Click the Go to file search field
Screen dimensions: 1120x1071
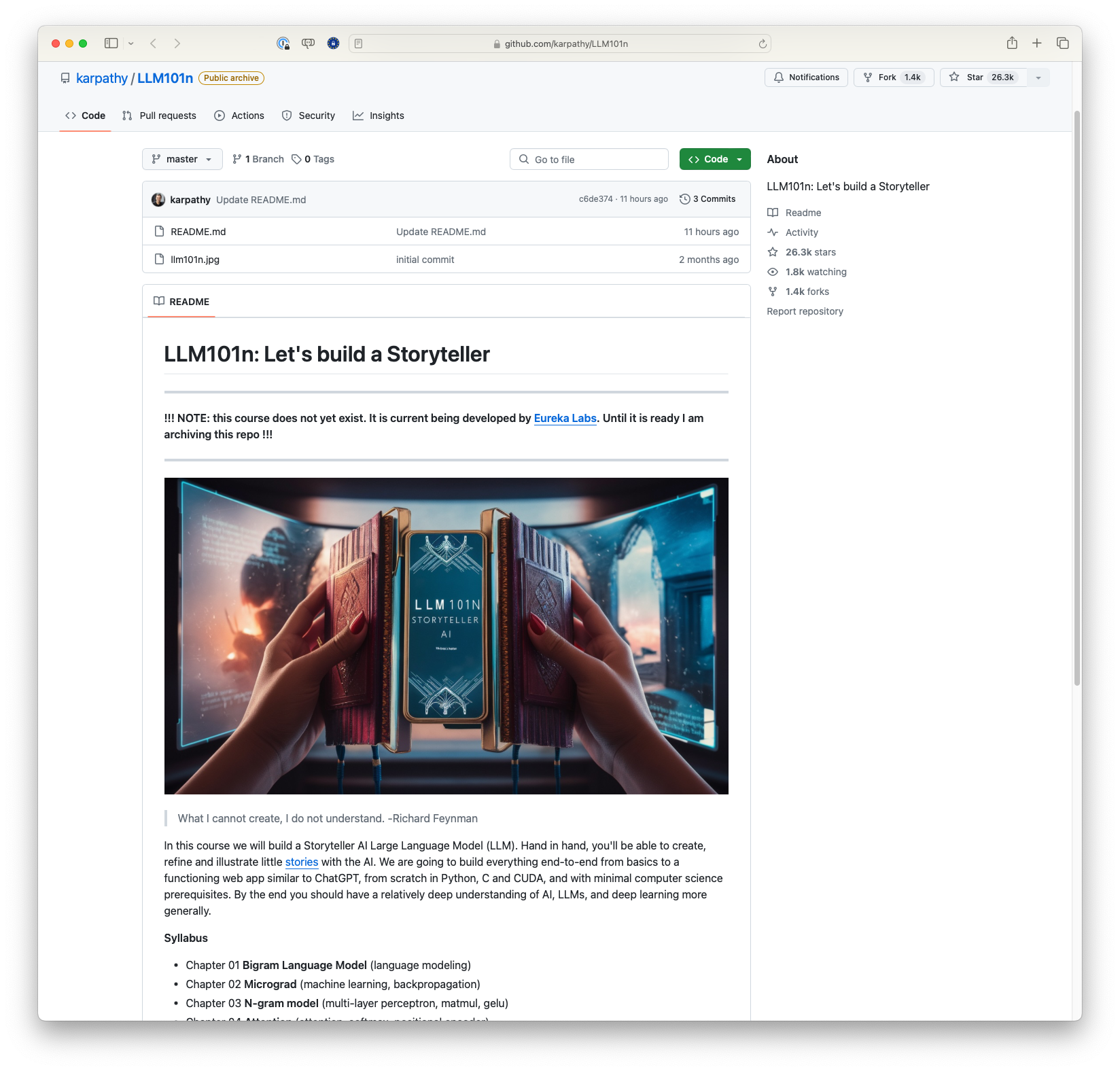coord(589,159)
